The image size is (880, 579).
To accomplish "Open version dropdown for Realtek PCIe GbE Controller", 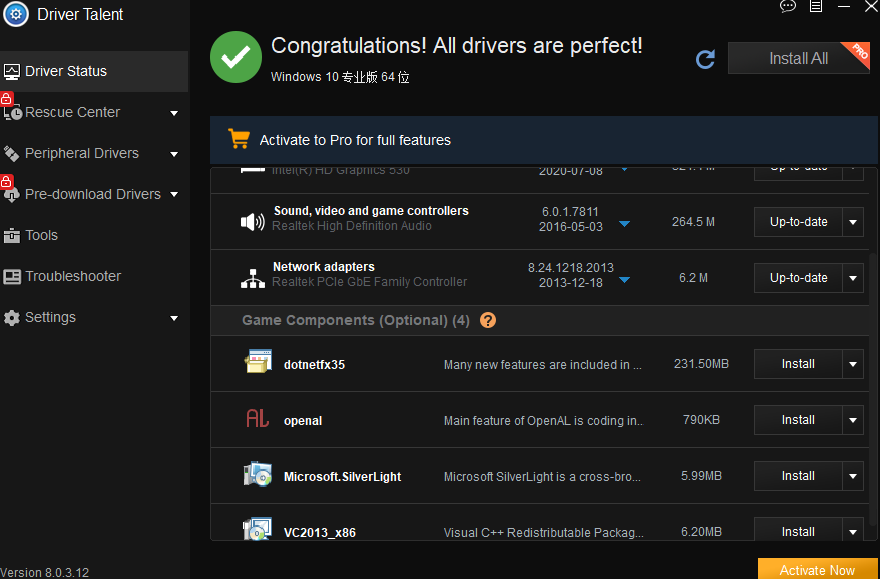I will tap(624, 280).
